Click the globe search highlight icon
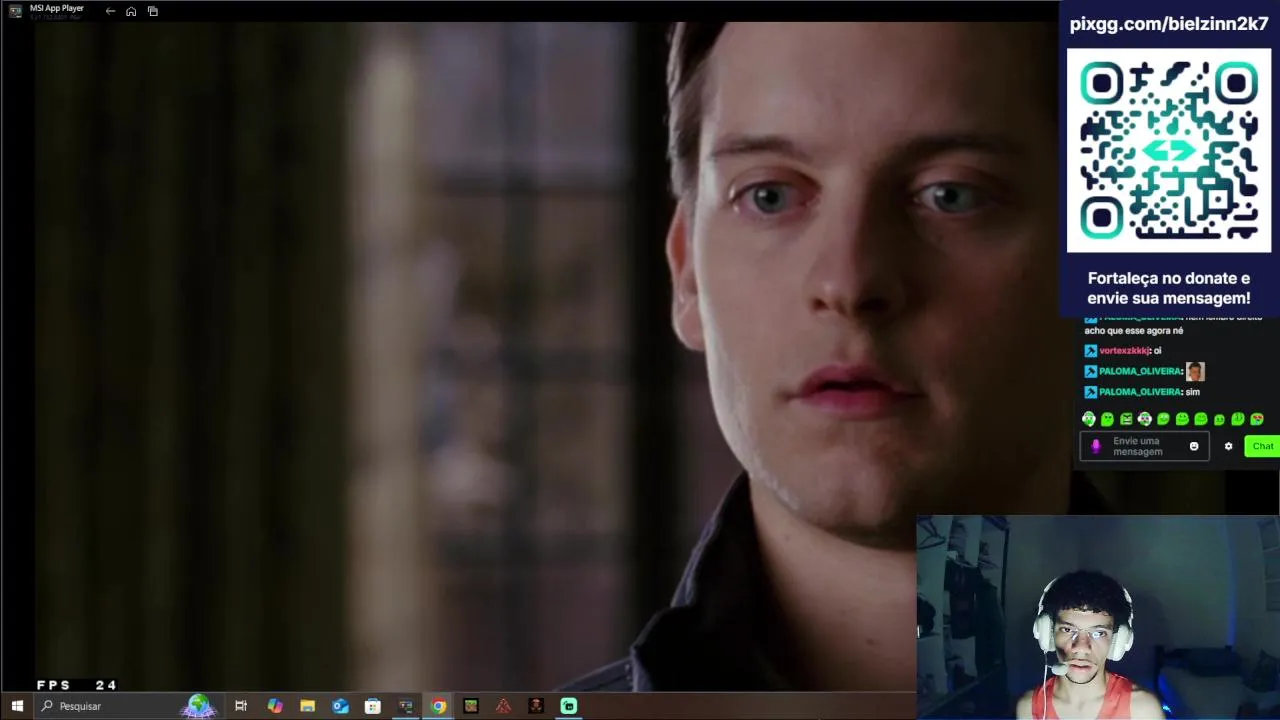Image resolution: width=1280 pixels, height=720 pixels. [199, 706]
